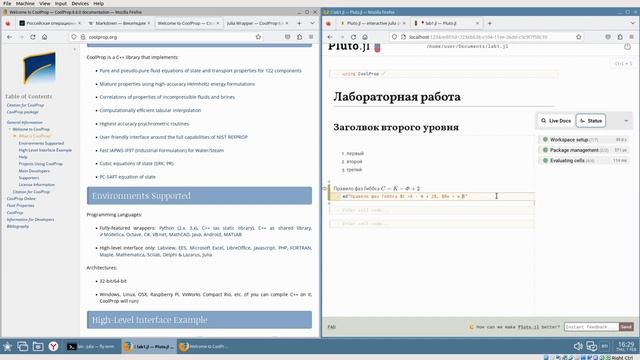This screenshot has height=360, width=640.
Task: Open Environments Supported sidebar link
Action: [x=41, y=143]
